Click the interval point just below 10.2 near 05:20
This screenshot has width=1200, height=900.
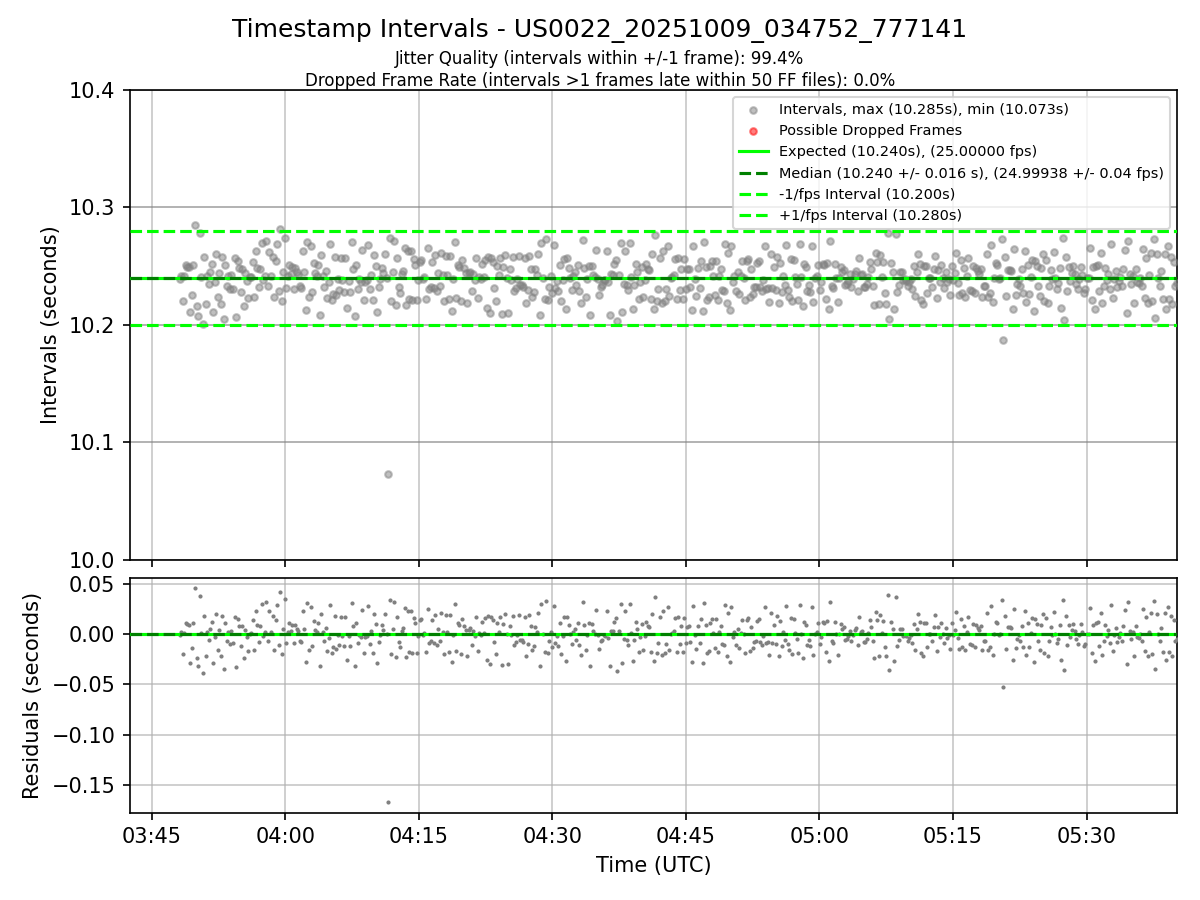(1003, 340)
